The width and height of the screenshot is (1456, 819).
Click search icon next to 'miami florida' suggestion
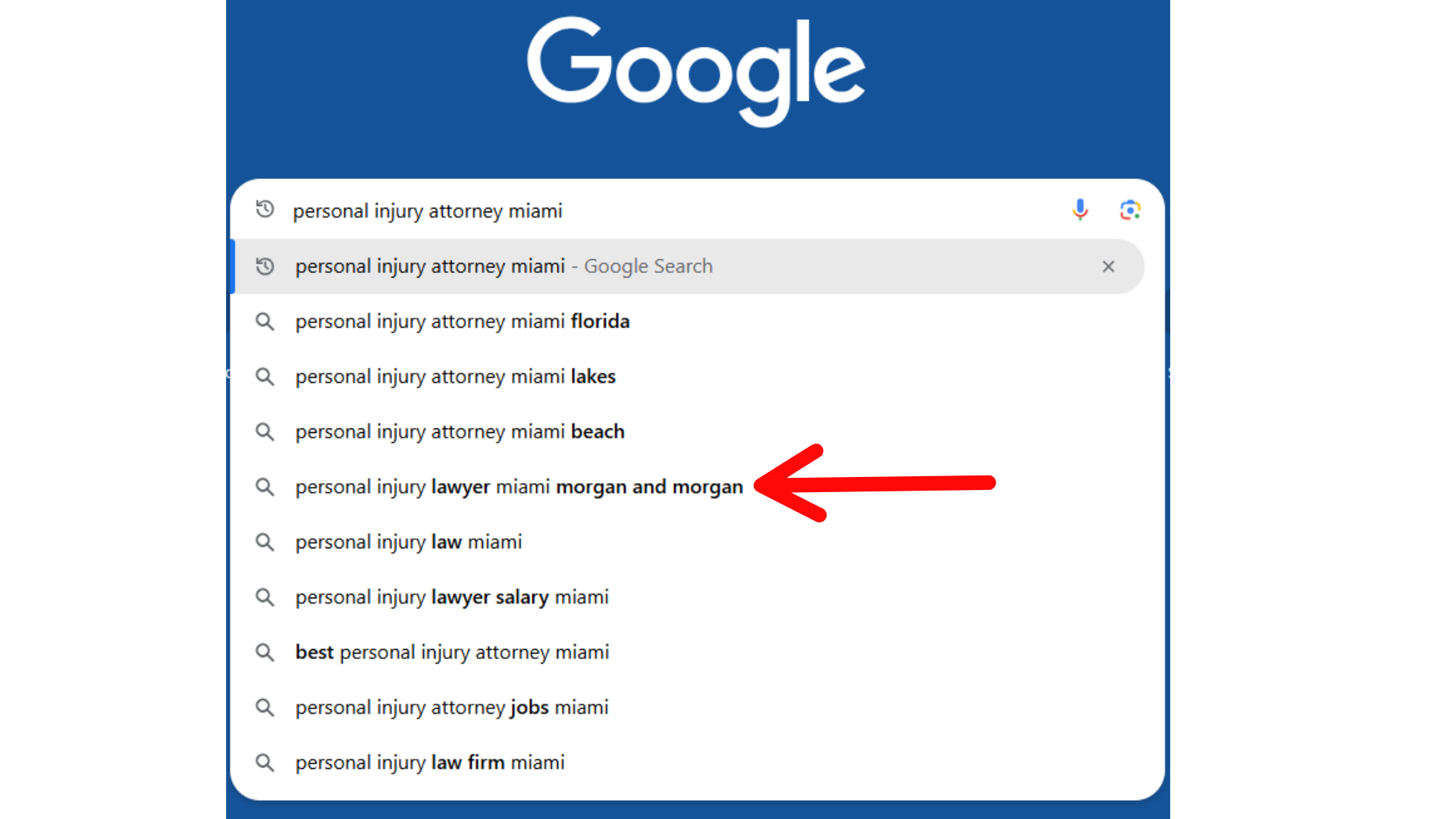pyautogui.click(x=265, y=322)
